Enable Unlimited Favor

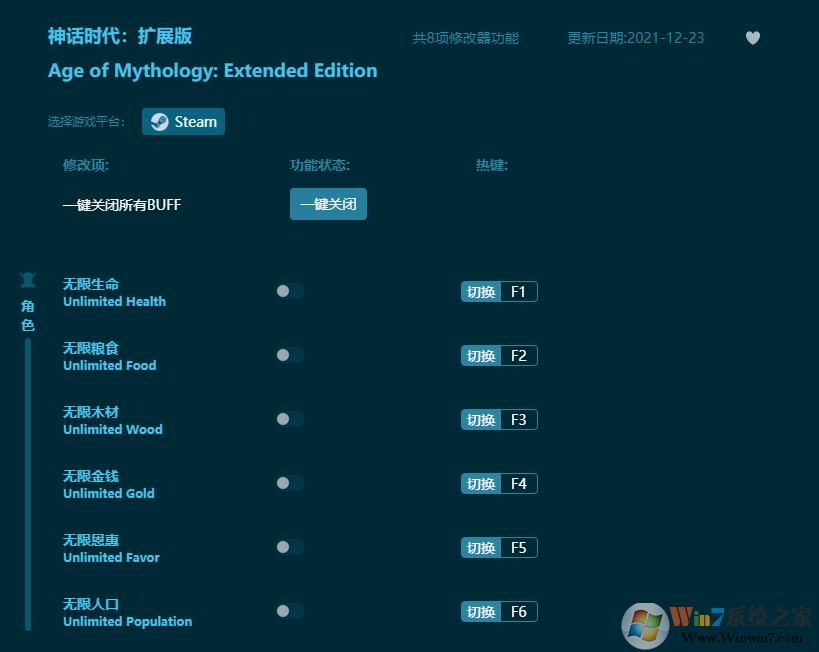289,547
